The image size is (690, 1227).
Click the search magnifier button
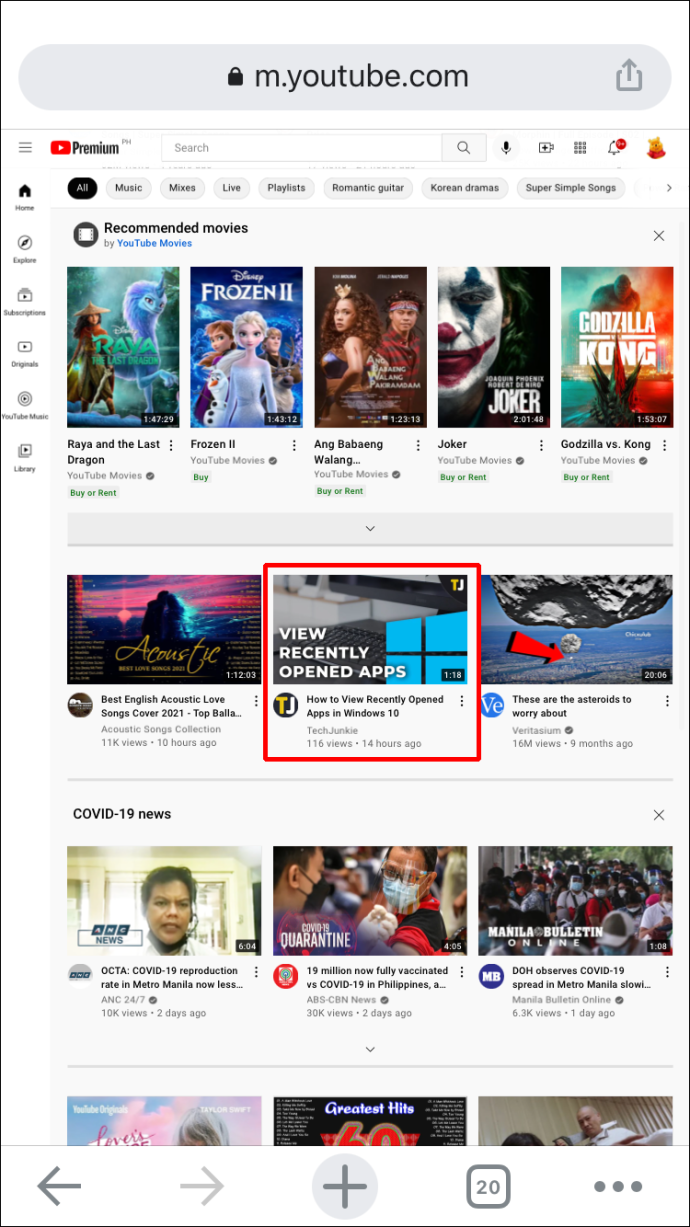pyautogui.click(x=463, y=148)
